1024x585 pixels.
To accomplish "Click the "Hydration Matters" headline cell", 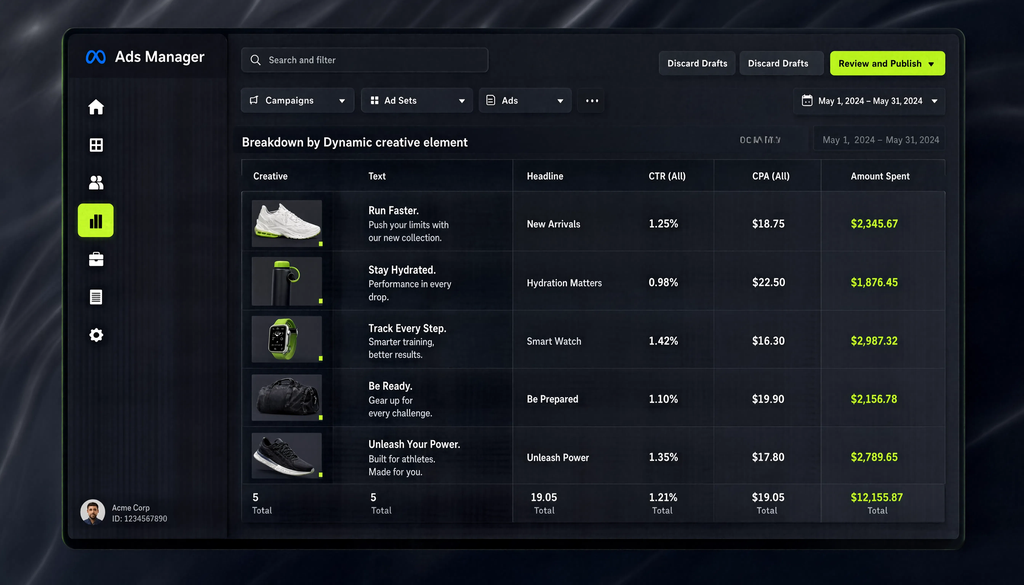I will (564, 283).
